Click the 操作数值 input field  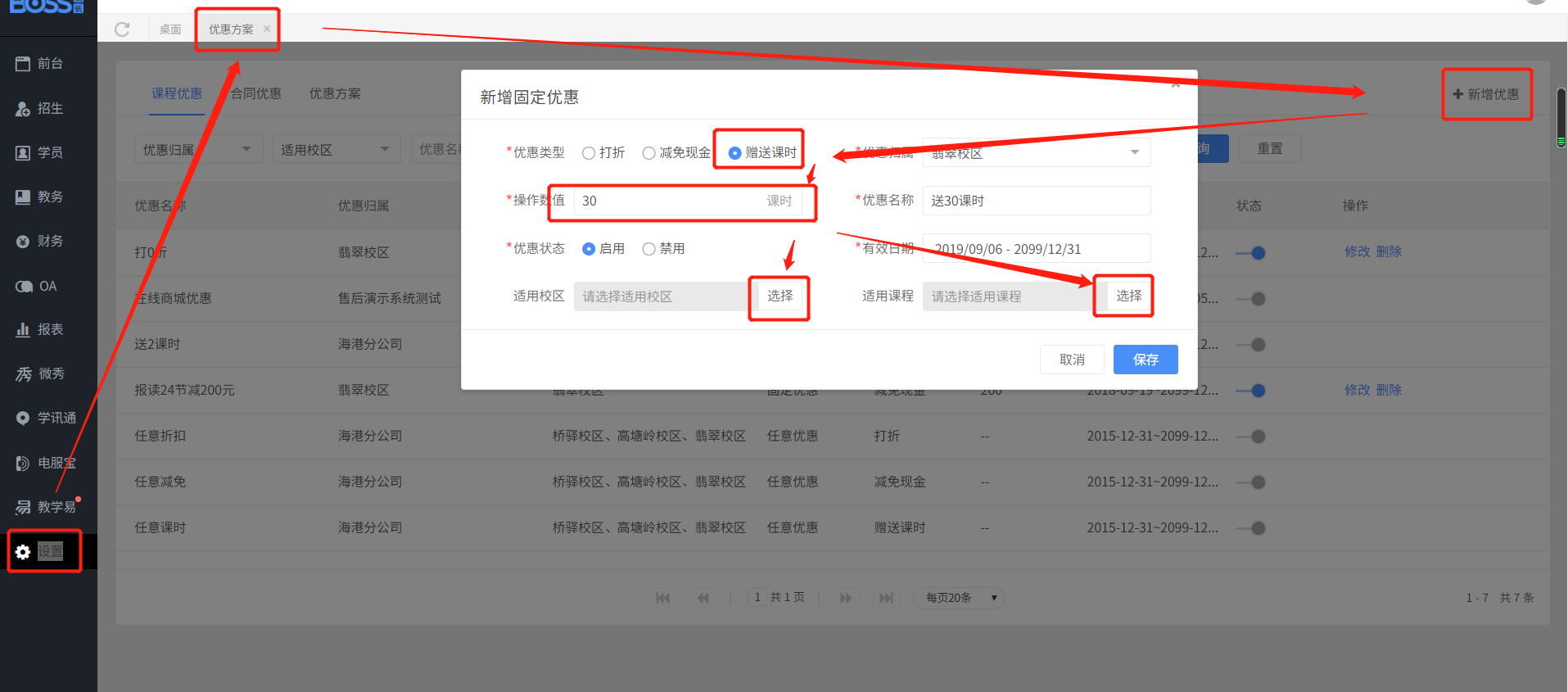[x=688, y=201]
